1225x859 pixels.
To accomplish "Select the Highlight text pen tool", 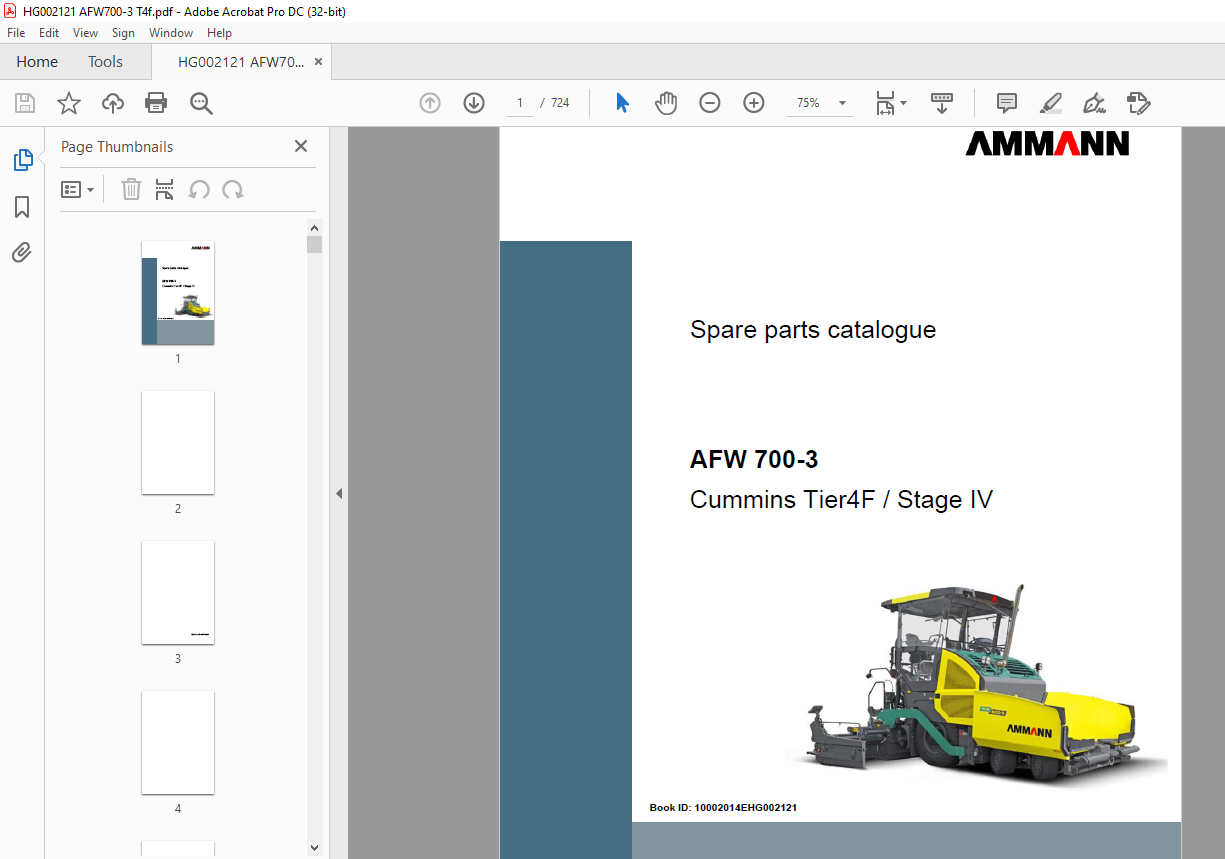I will tap(1051, 103).
